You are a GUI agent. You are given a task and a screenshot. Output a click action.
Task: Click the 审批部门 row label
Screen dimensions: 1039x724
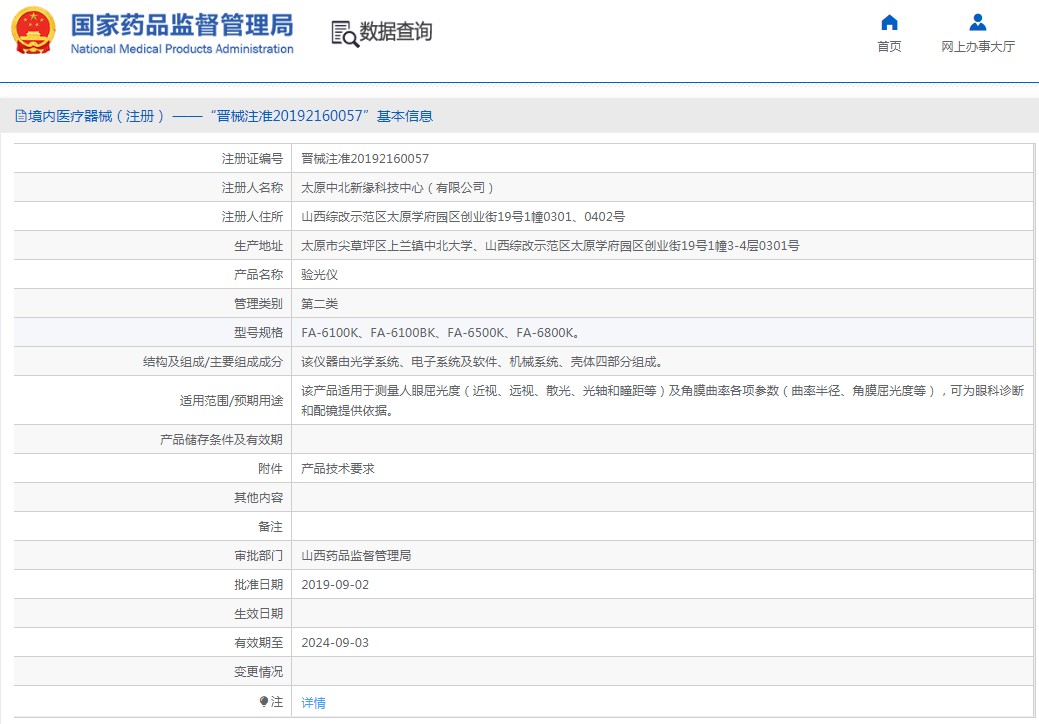click(x=258, y=556)
